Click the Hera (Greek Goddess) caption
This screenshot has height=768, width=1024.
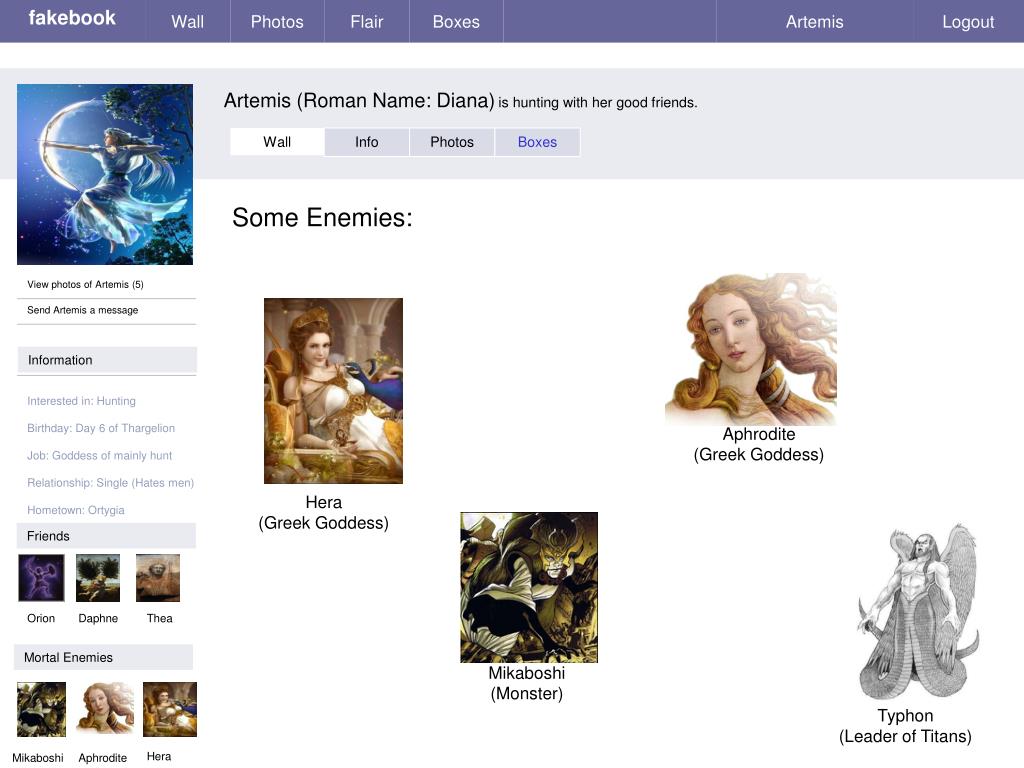click(x=323, y=513)
